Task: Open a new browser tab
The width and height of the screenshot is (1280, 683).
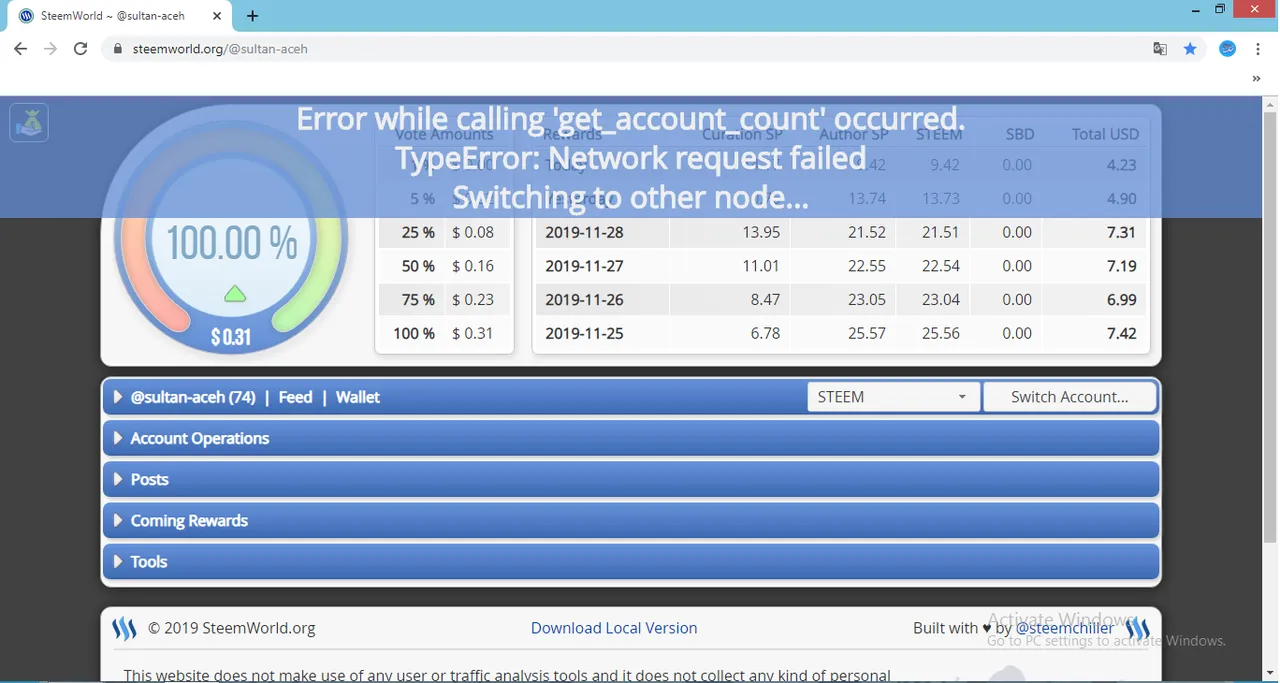Action: tap(253, 16)
